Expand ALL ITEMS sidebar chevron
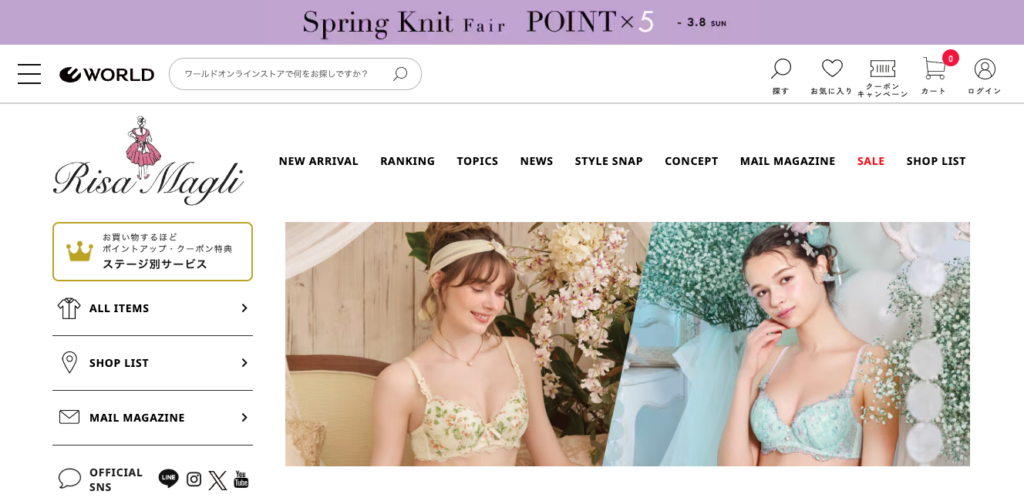 pyautogui.click(x=244, y=308)
